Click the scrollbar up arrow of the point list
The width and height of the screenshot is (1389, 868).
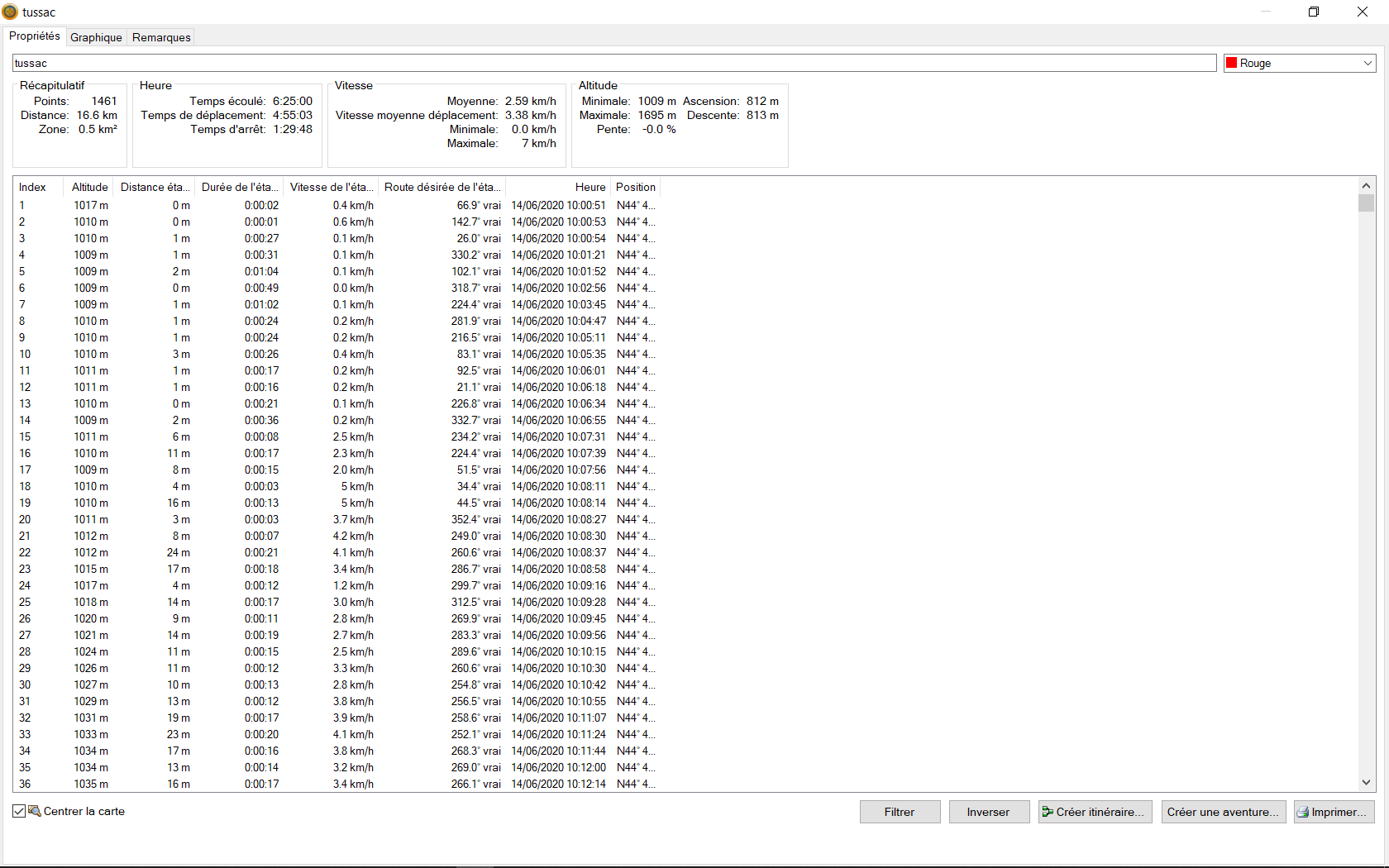1366,185
